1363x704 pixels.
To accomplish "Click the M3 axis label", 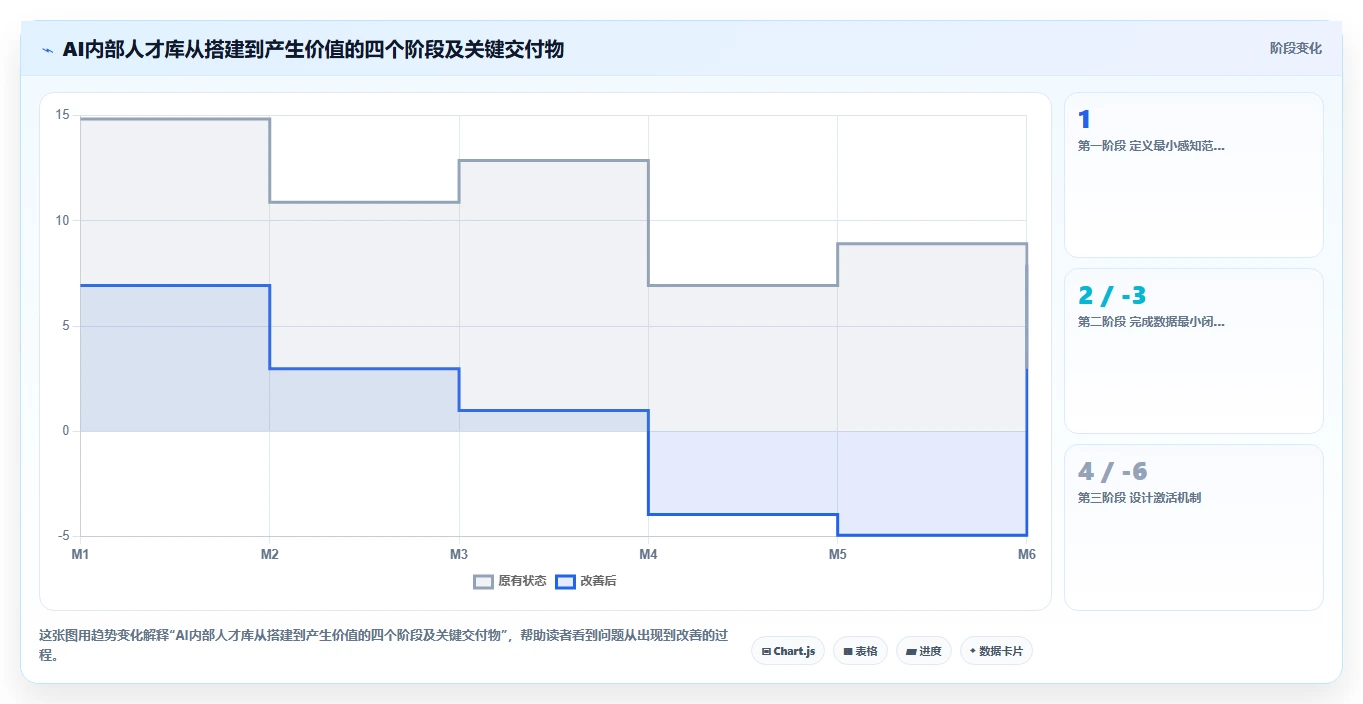I will click(x=459, y=554).
